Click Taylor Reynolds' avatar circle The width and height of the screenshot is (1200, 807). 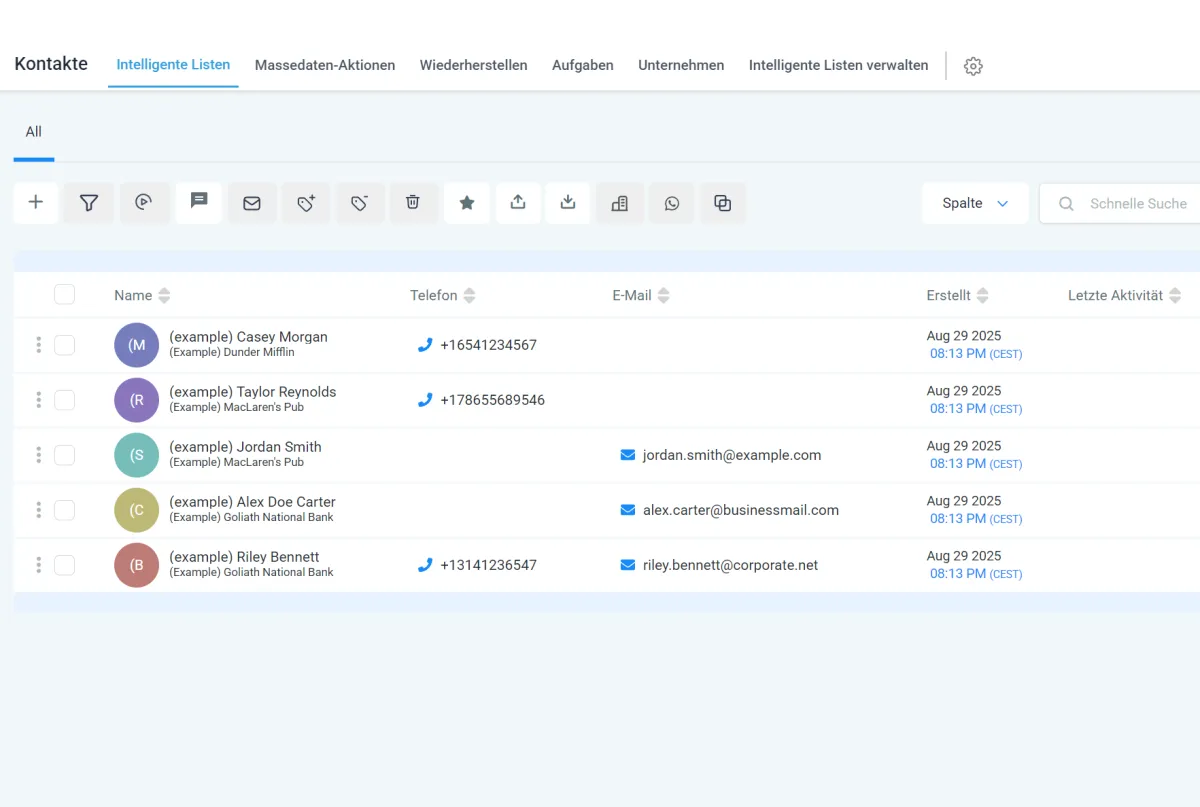click(137, 400)
